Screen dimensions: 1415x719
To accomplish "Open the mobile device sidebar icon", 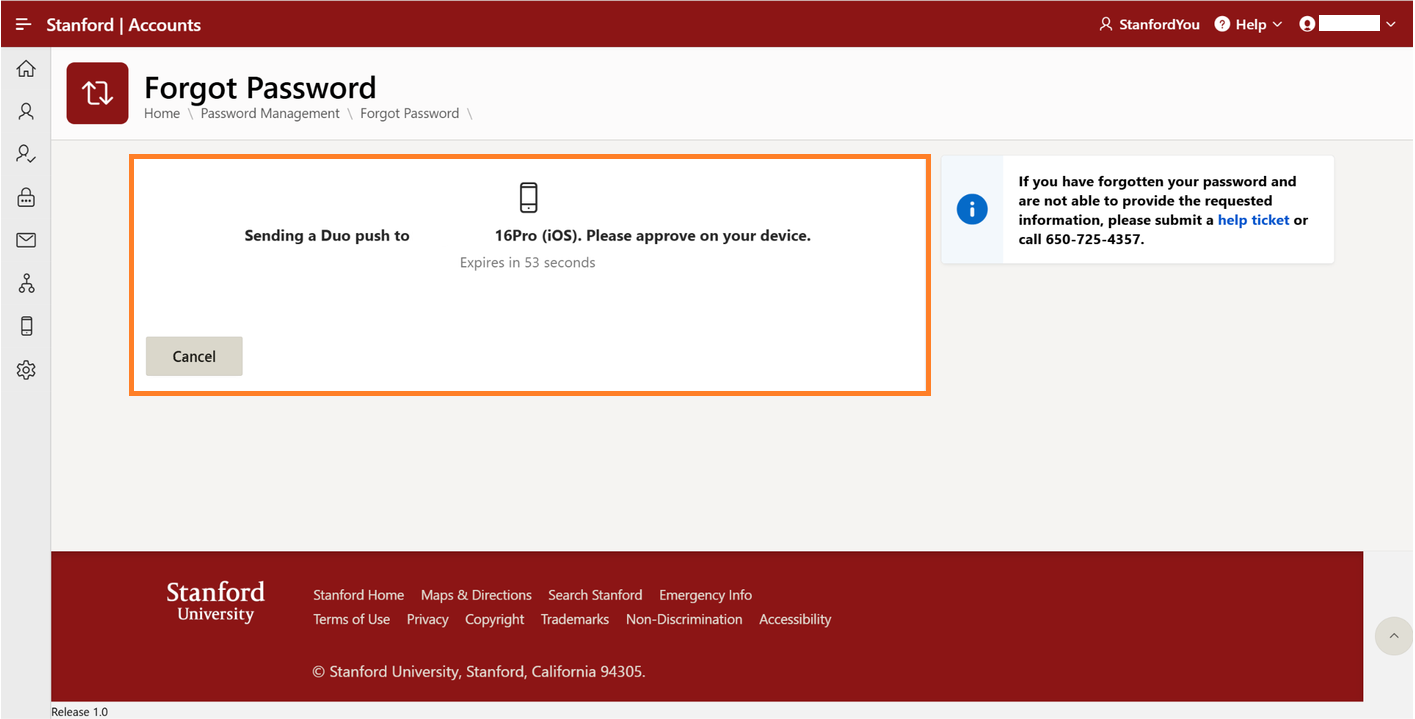I will (26, 326).
